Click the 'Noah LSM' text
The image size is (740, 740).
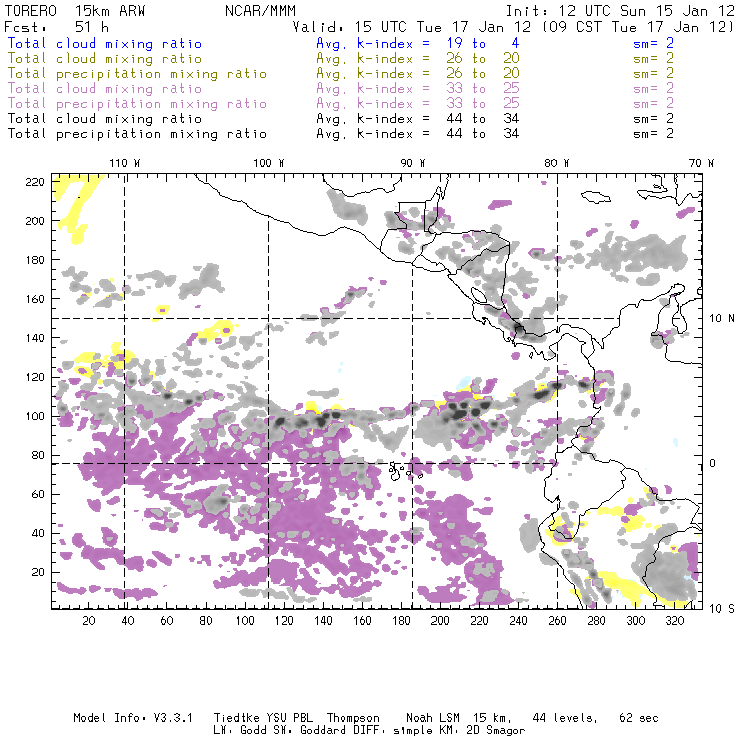point(433,718)
